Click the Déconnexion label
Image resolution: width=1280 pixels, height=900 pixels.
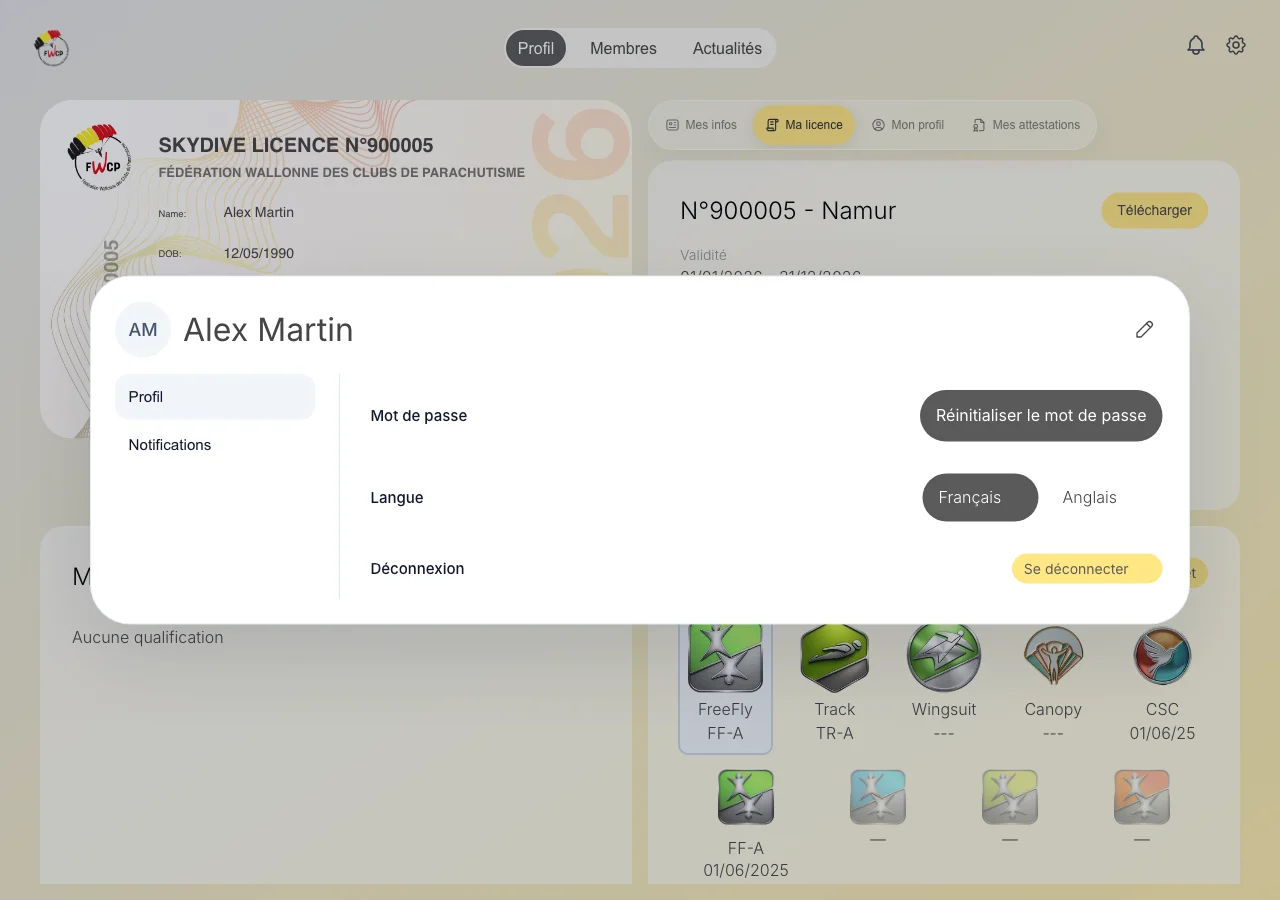[417, 568]
